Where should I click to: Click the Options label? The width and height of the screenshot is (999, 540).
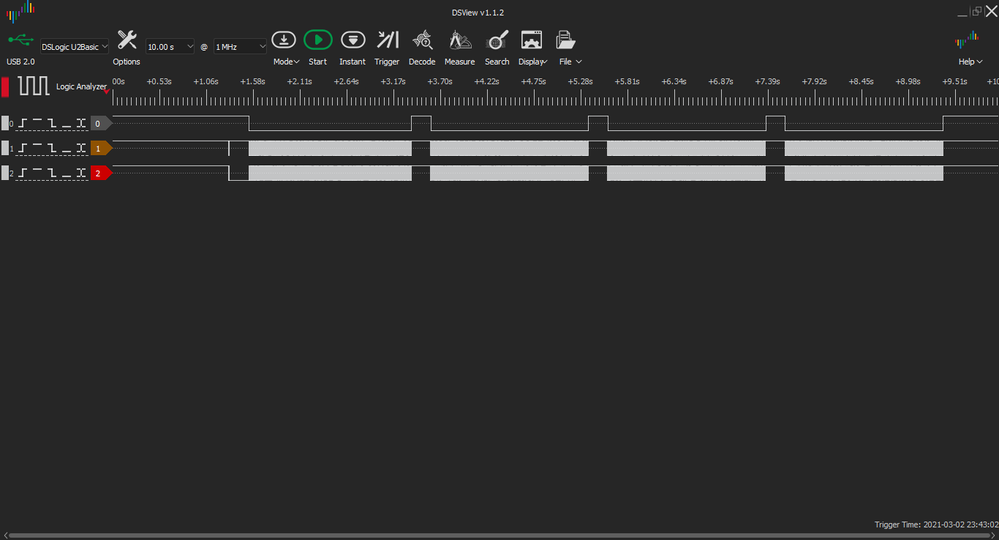pos(126,62)
